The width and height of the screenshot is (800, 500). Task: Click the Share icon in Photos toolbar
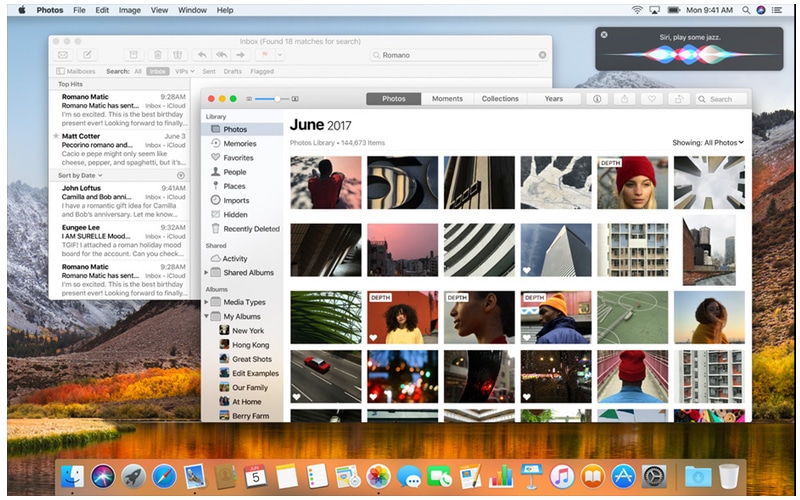tap(625, 99)
